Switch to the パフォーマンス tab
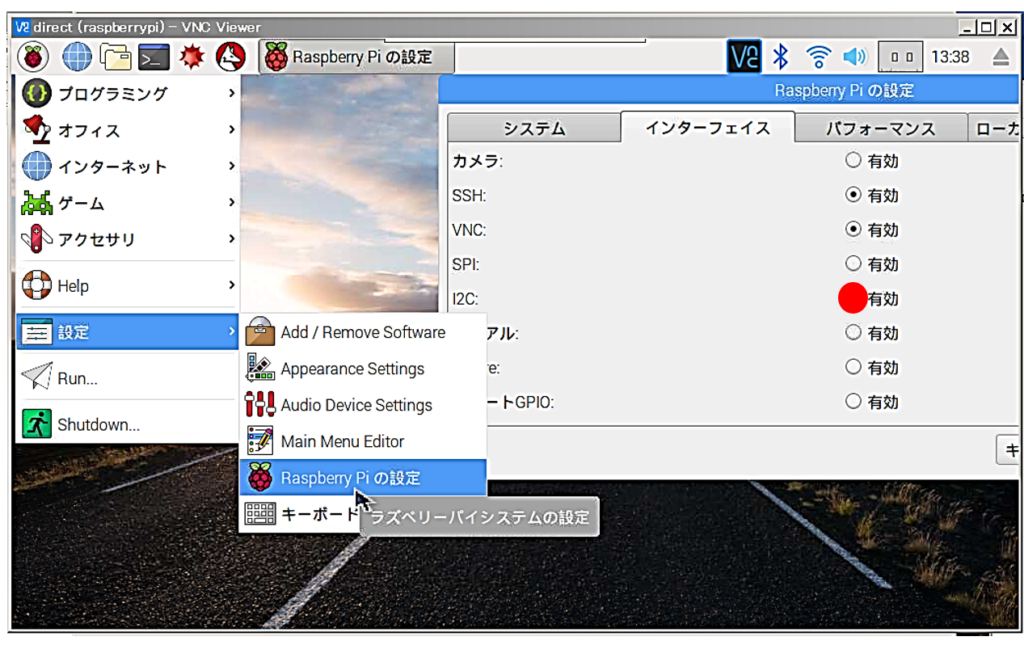This screenshot has height=645, width=1024. click(881, 128)
